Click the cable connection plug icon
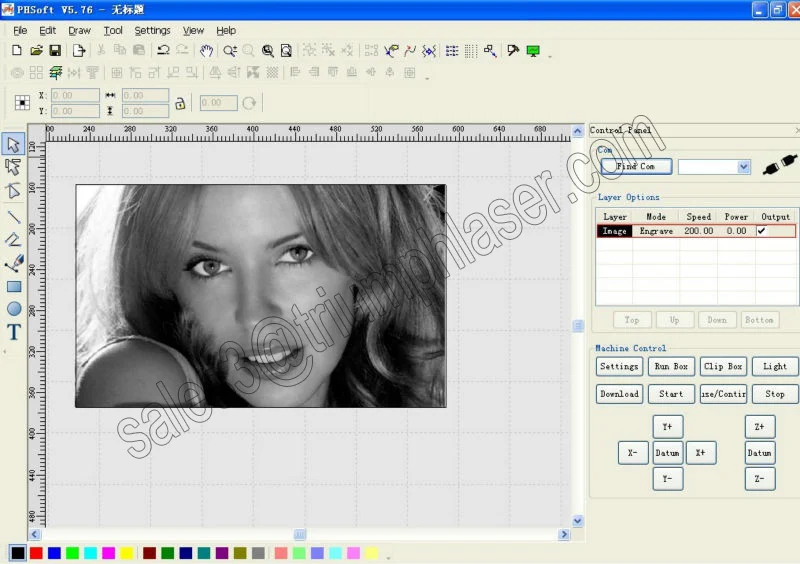 (x=776, y=167)
